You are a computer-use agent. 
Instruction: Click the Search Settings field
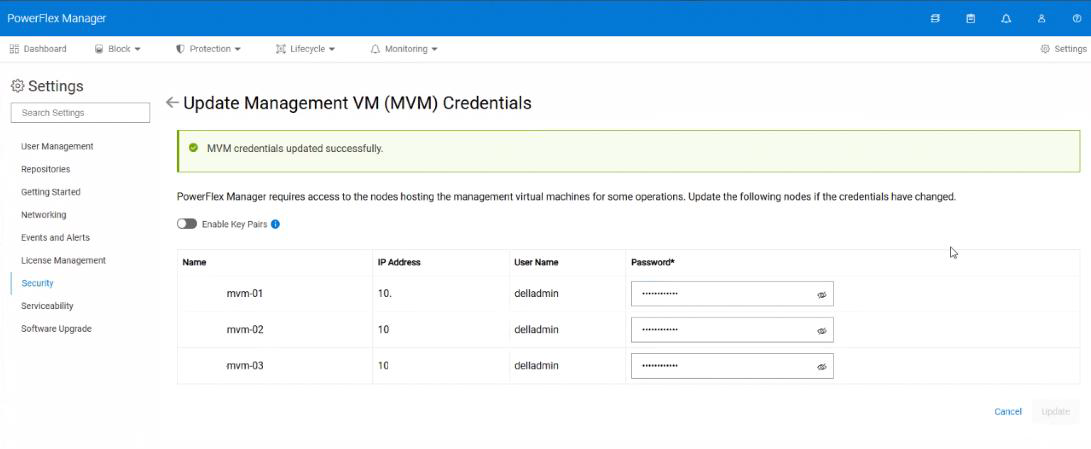pos(81,113)
